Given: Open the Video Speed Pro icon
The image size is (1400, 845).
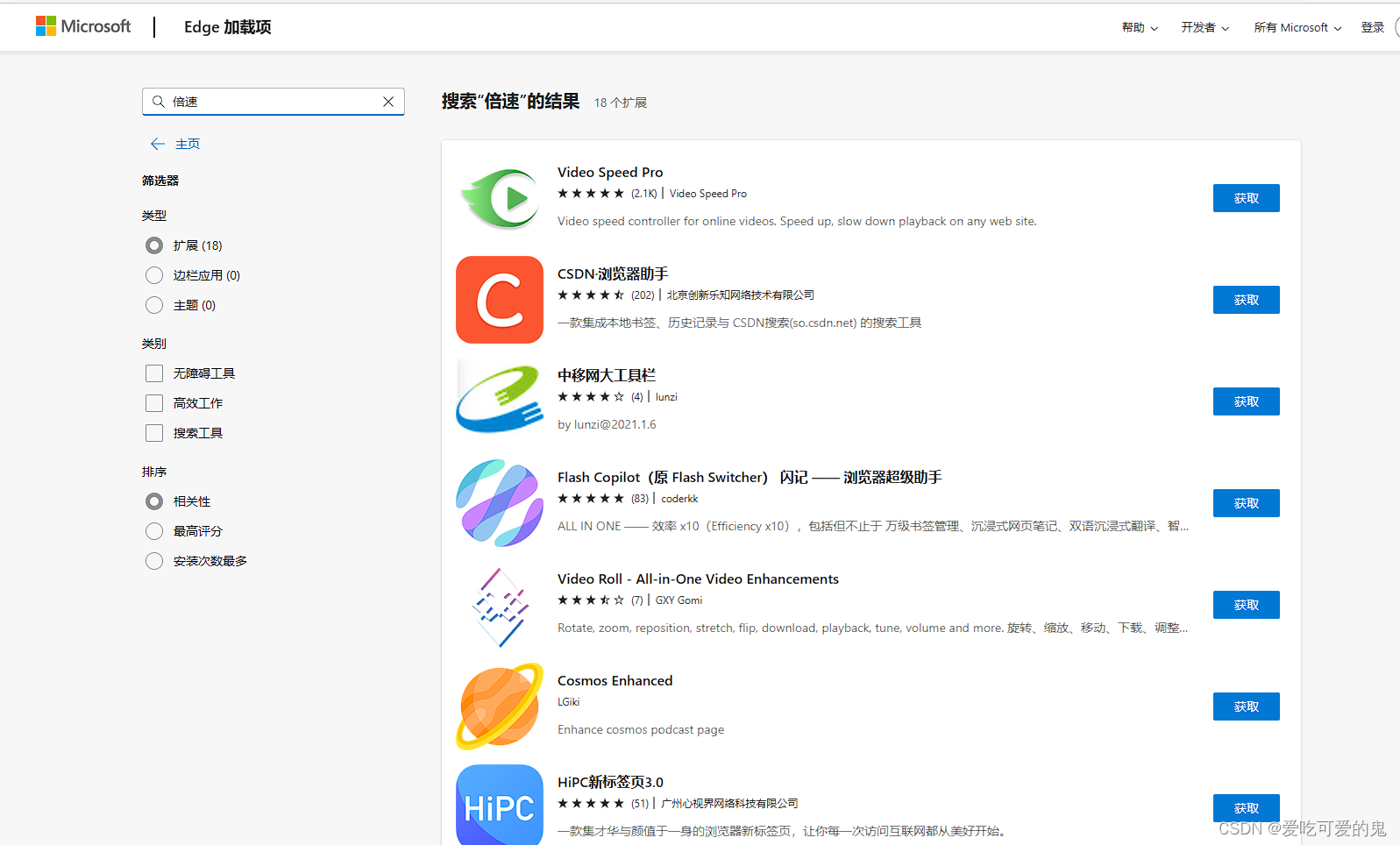Looking at the screenshot, I should (x=500, y=198).
